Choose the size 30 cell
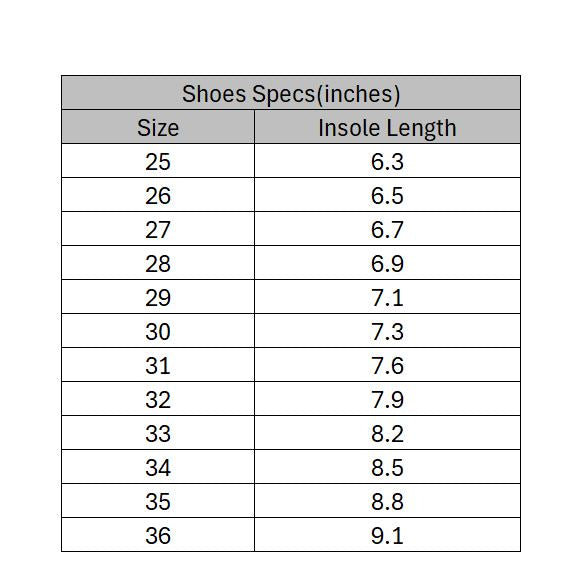 [158, 331]
